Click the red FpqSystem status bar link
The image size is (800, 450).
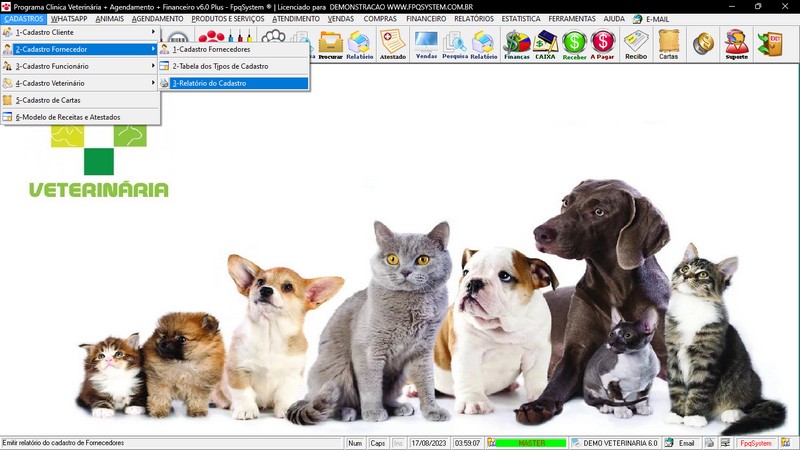pyautogui.click(x=756, y=443)
